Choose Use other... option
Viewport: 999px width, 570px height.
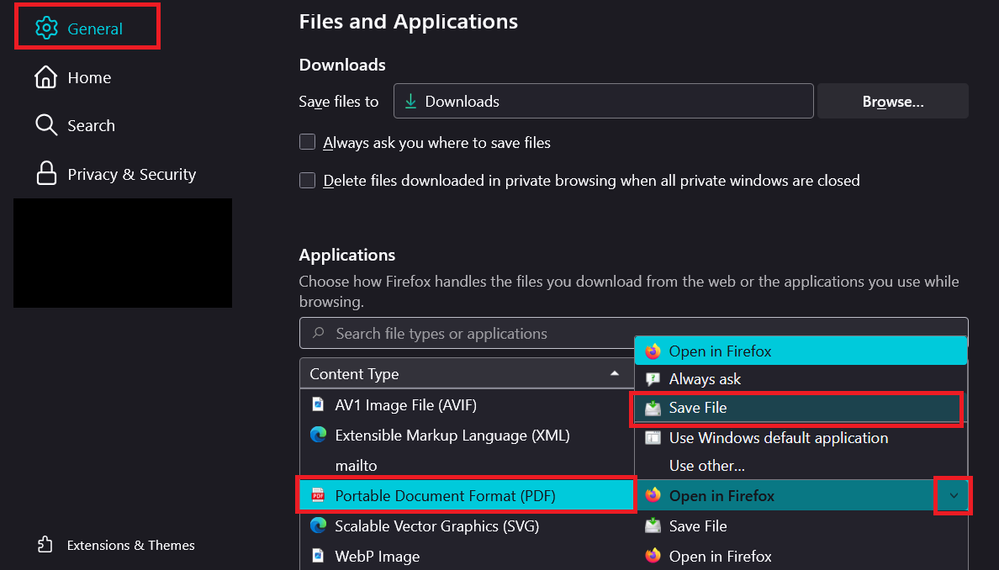pos(801,466)
